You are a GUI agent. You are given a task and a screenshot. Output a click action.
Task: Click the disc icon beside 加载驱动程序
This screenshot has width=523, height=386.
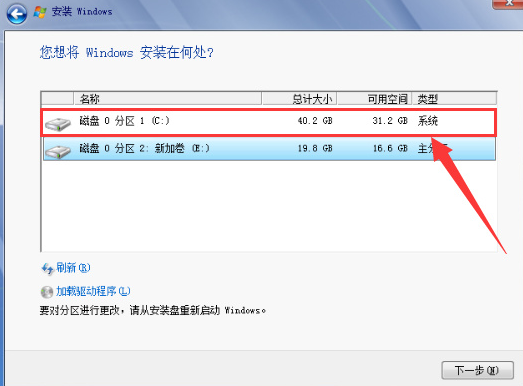click(x=47, y=292)
